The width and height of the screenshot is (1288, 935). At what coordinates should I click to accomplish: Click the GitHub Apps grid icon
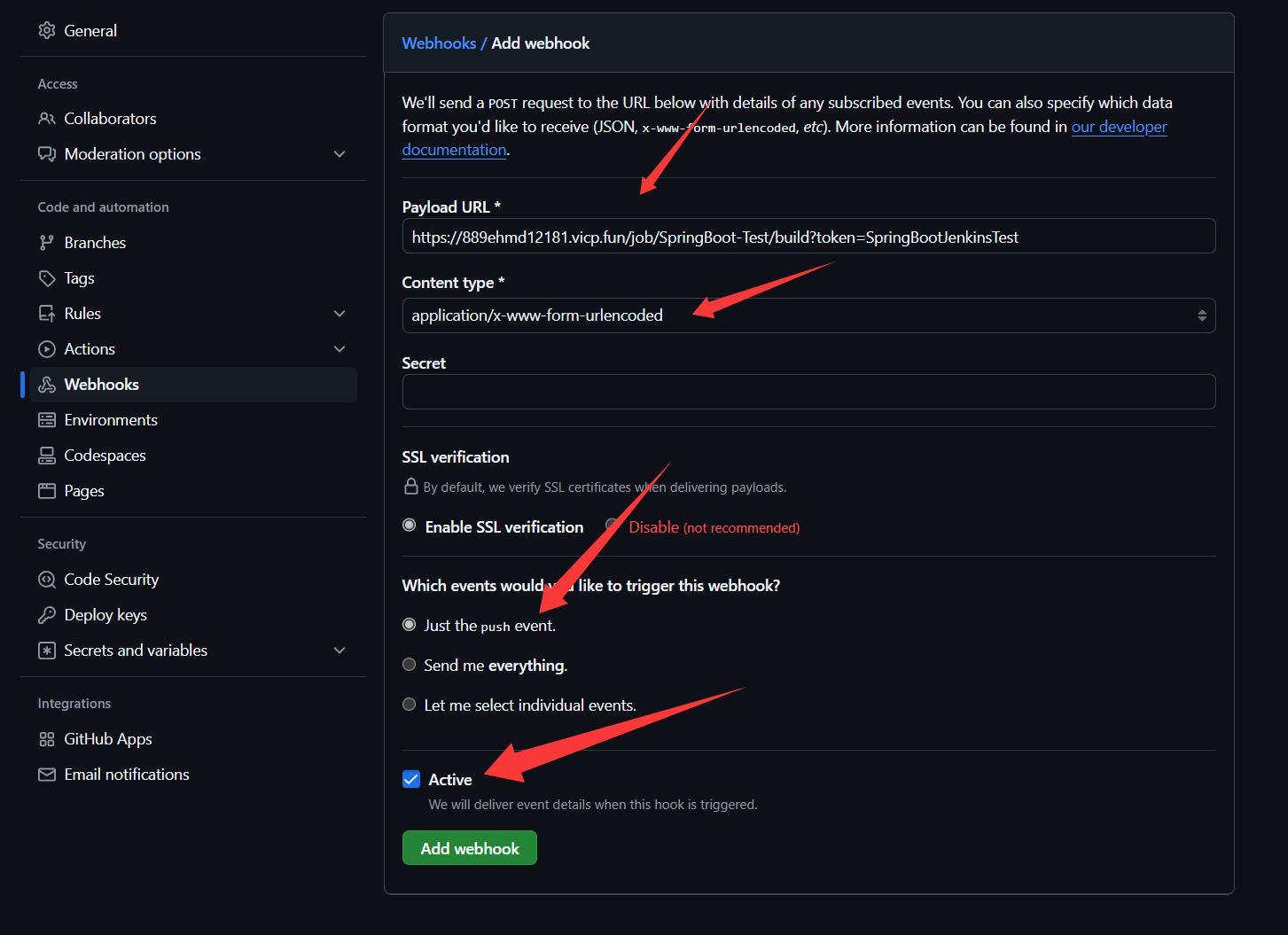point(47,739)
